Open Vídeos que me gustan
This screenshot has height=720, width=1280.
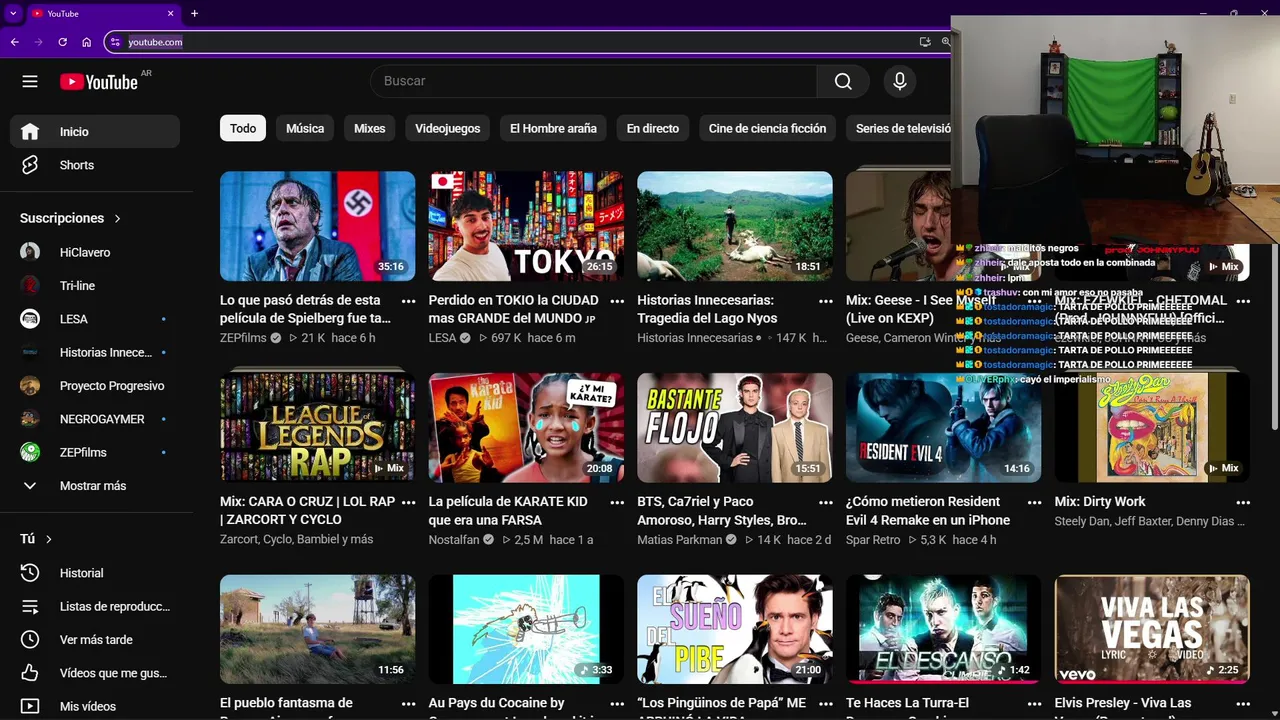coord(95,673)
